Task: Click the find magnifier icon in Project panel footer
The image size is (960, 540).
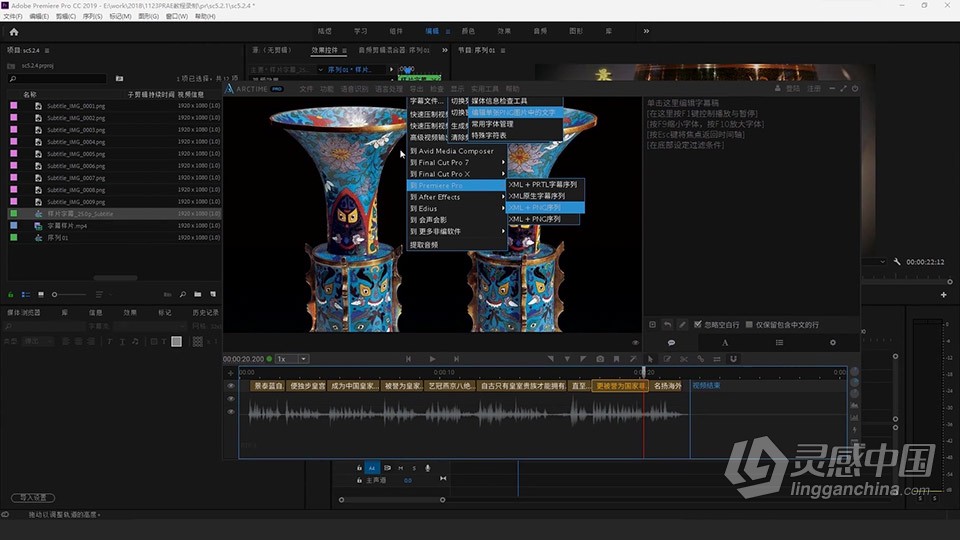Action: click(182, 294)
